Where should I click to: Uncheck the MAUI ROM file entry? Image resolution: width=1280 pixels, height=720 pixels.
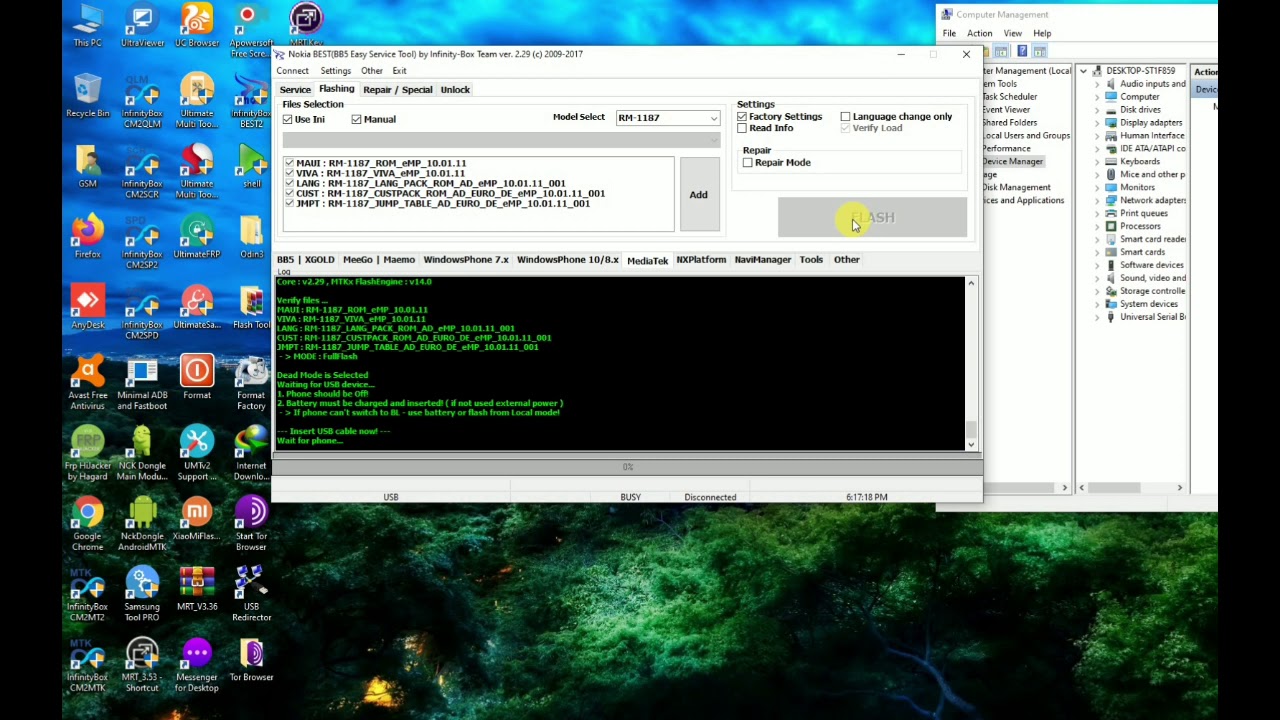289,163
